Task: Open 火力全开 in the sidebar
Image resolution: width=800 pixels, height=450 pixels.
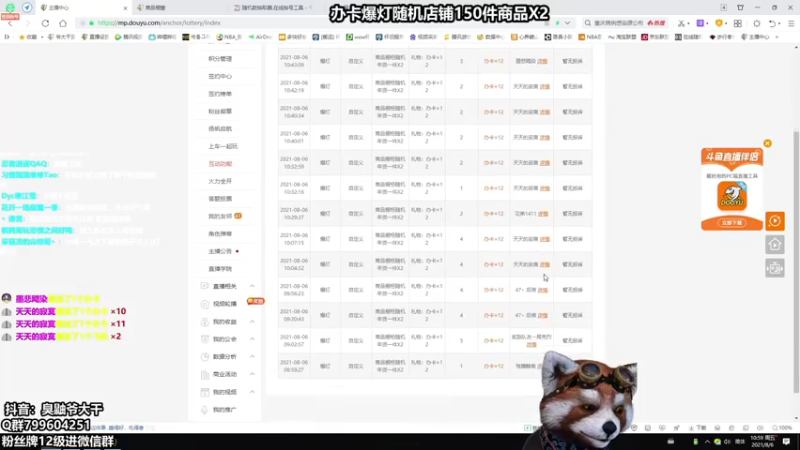Action: point(220,181)
